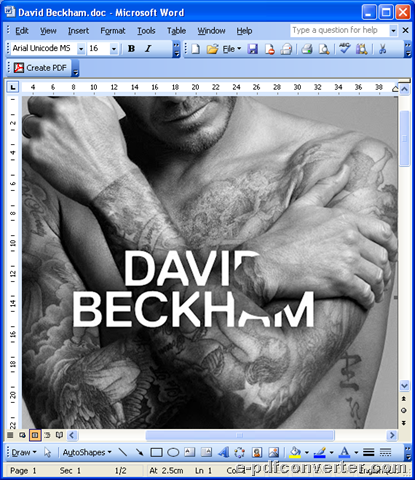Expand the font name dropdown
415x480 pixels.
pos(81,49)
